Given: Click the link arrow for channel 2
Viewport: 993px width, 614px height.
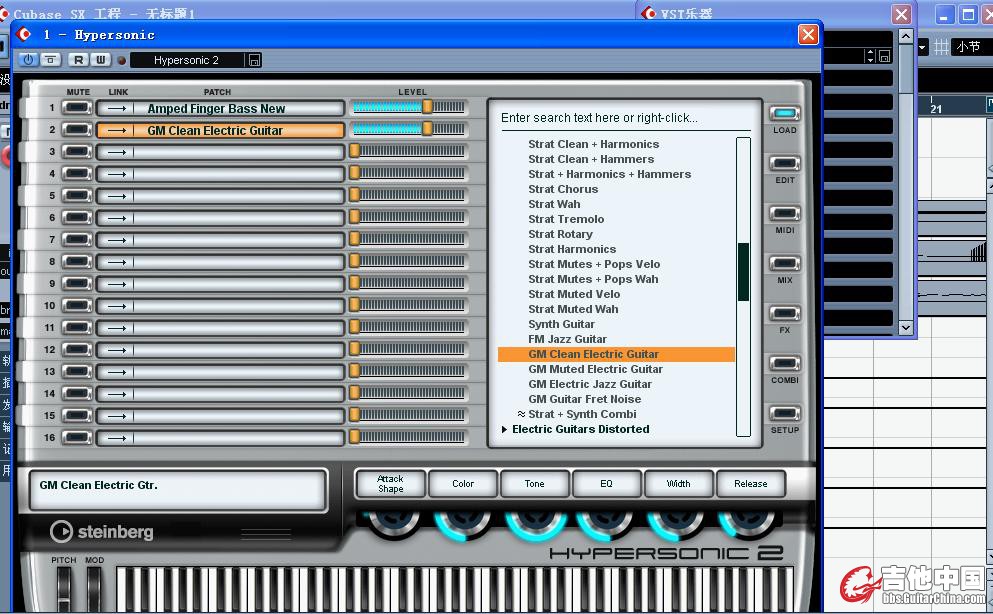Looking at the screenshot, I should [x=117, y=131].
